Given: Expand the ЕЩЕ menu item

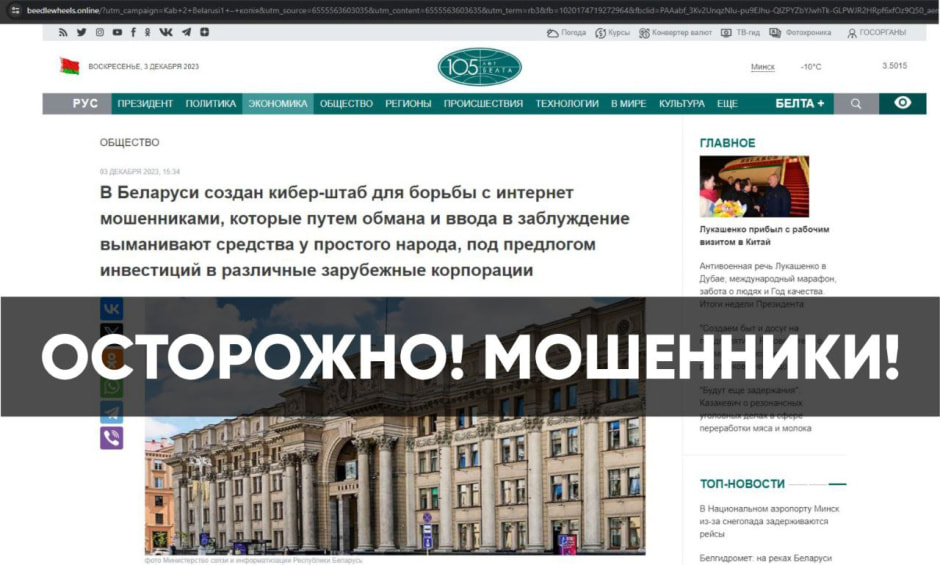Looking at the screenshot, I should (x=727, y=104).
